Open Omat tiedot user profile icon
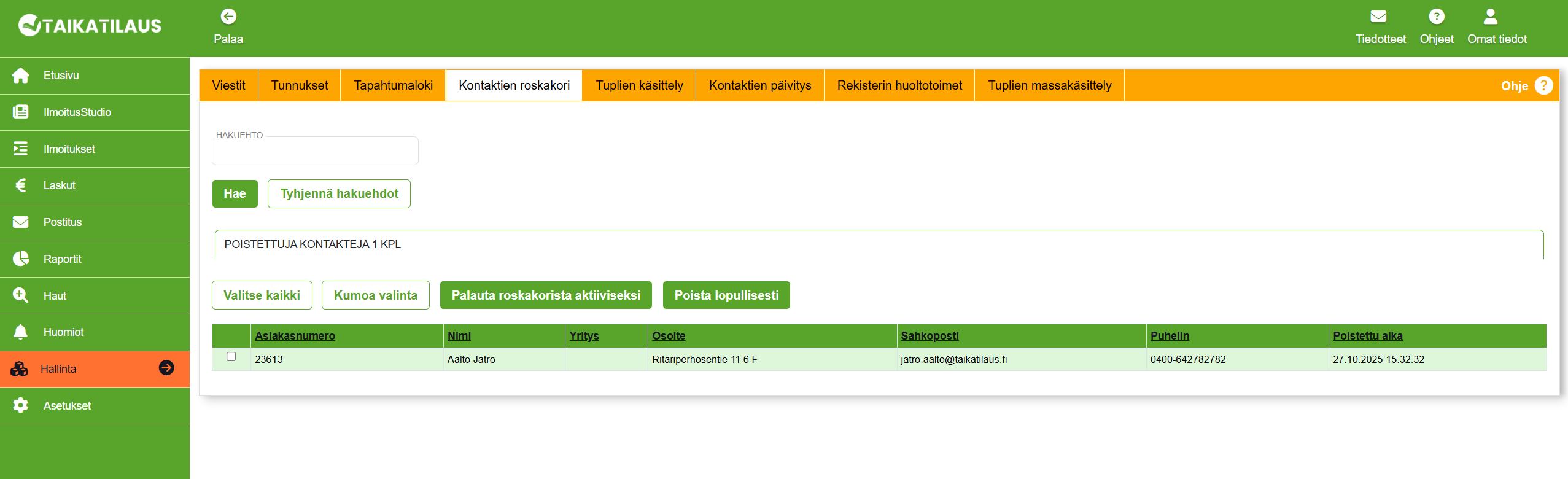The width and height of the screenshot is (1568, 479). point(1490,17)
